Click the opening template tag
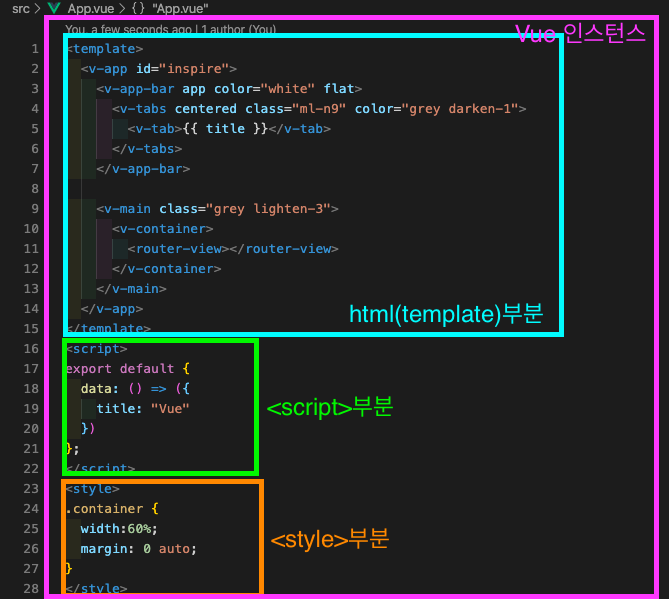Screen dimensions: 669x599 pos(105,49)
